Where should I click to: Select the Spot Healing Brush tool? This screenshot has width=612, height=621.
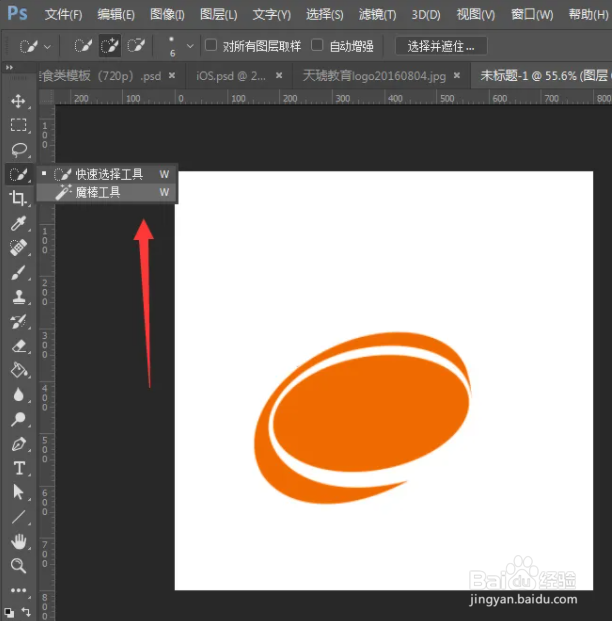point(18,248)
